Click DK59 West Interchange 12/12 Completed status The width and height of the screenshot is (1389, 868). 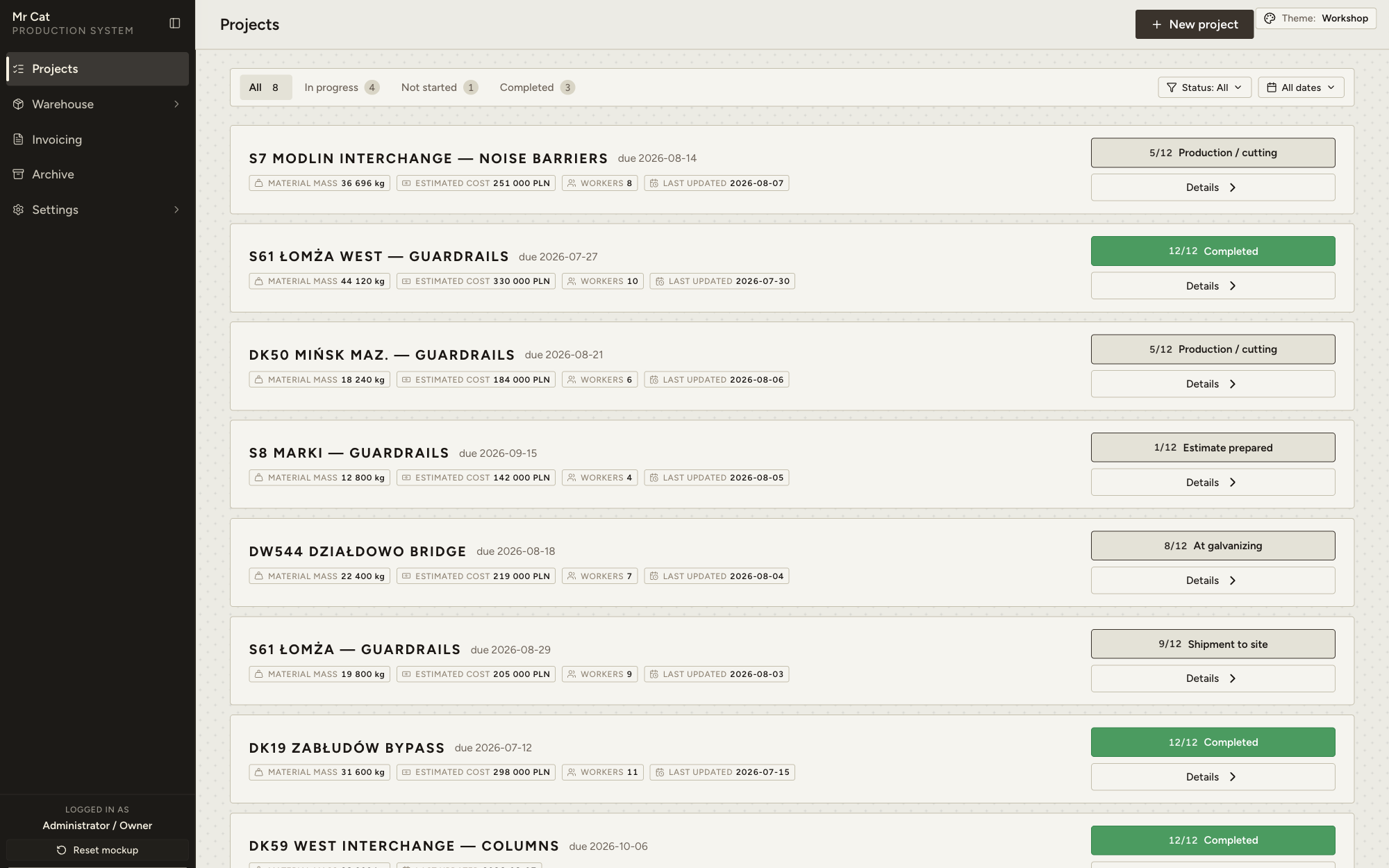point(1213,840)
